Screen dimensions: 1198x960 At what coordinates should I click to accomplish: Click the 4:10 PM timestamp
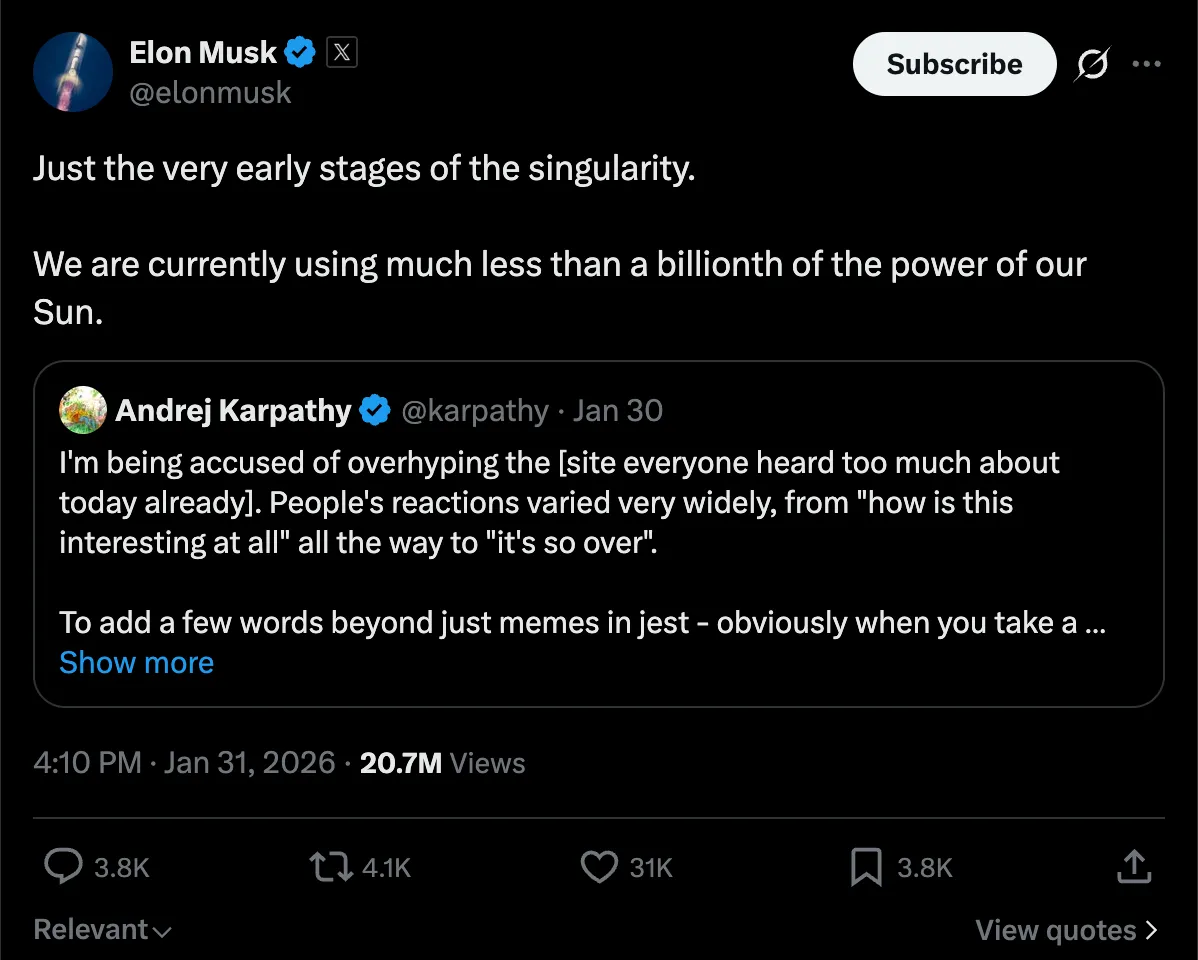[87, 763]
